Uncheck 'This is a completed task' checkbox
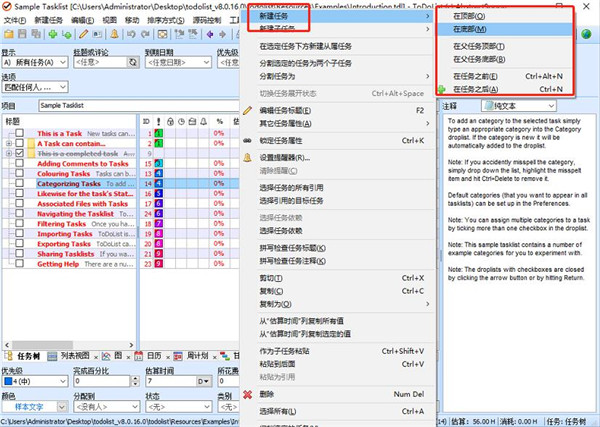Screen dimensions: 600x427 [x=20, y=153]
